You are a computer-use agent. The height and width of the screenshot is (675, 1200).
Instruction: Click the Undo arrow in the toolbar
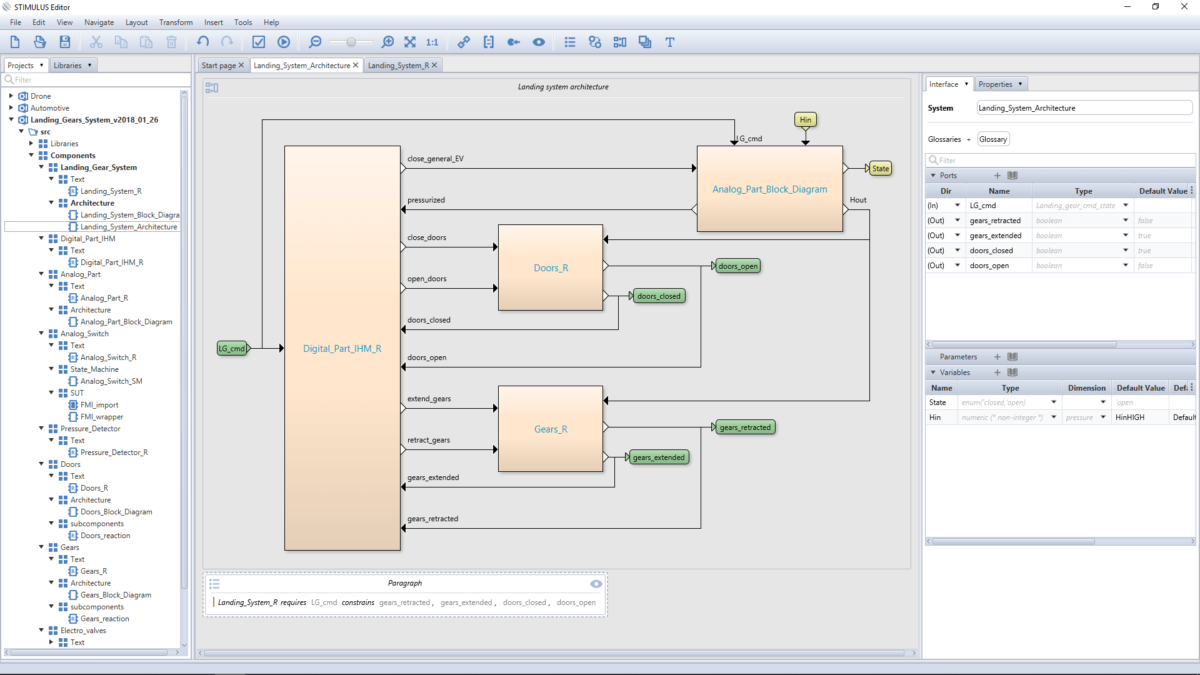point(203,42)
